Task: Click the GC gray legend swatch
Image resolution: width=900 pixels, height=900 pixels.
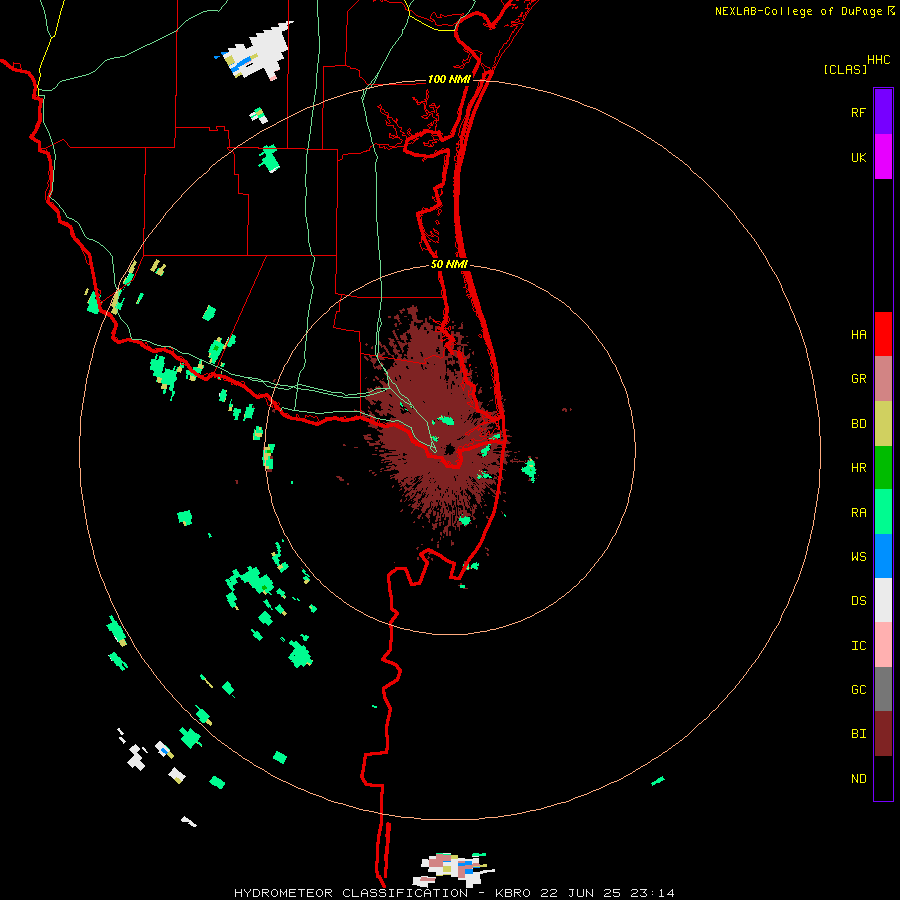Action: [883, 689]
